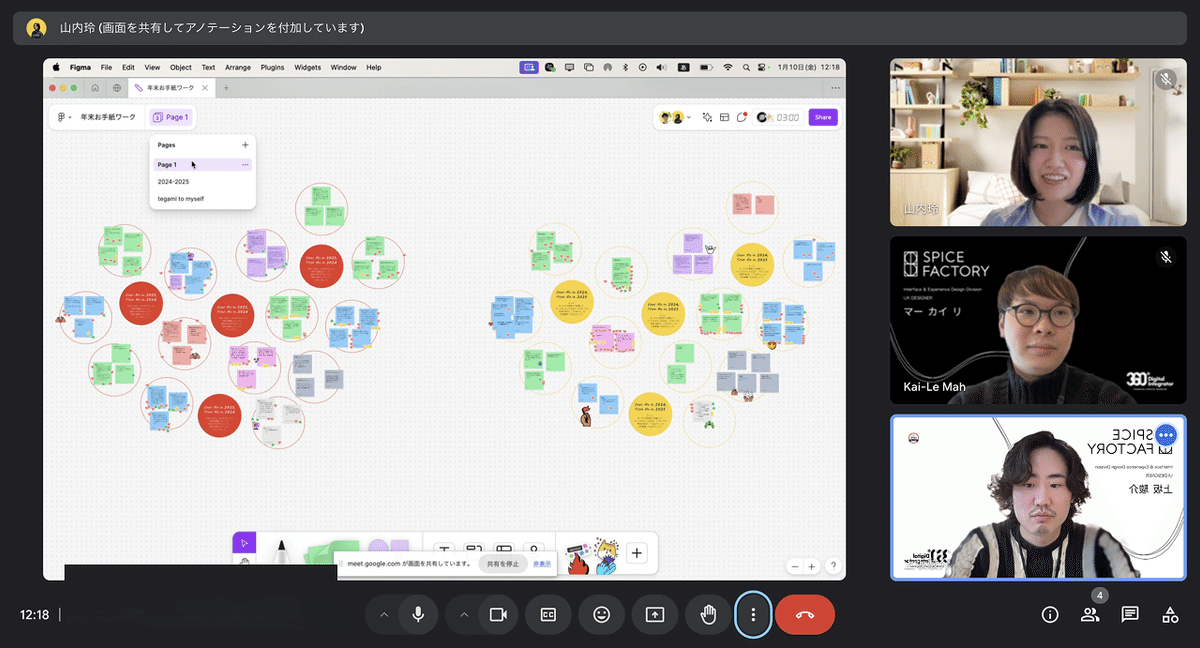This screenshot has height=648, width=1200.
Task: Raise hand in the meeting
Action: coord(709,615)
